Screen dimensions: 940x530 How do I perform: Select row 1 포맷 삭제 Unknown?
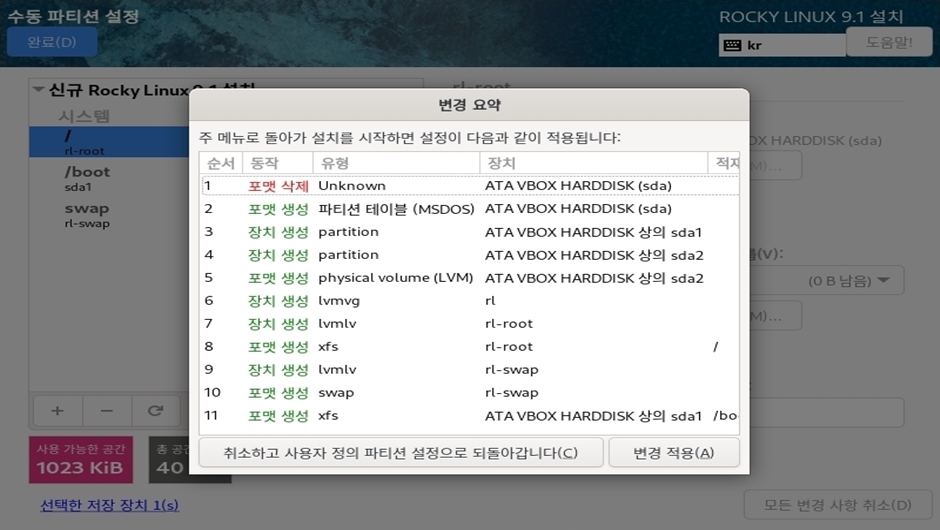(469, 186)
